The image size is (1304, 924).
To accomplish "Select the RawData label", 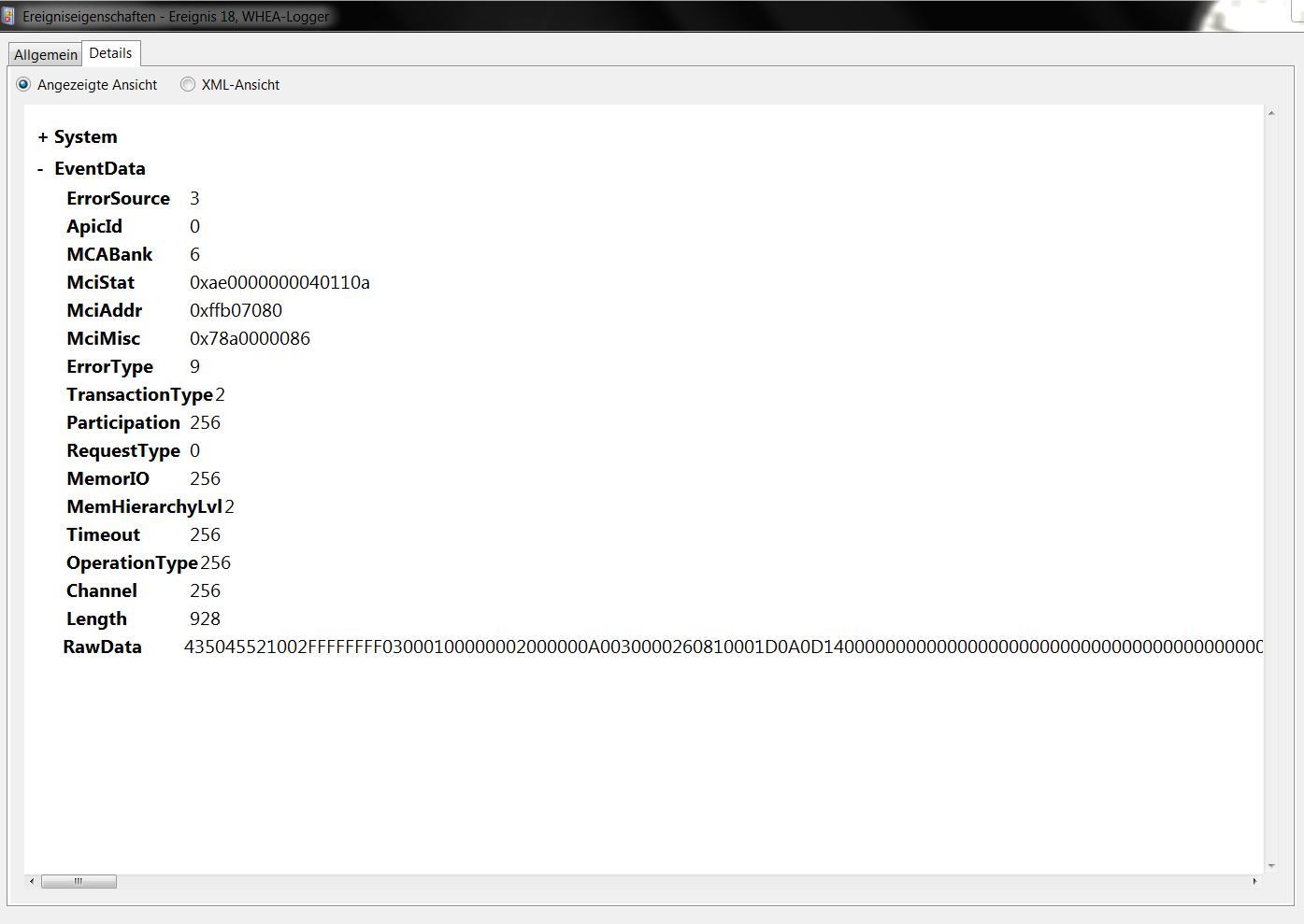I will (103, 647).
